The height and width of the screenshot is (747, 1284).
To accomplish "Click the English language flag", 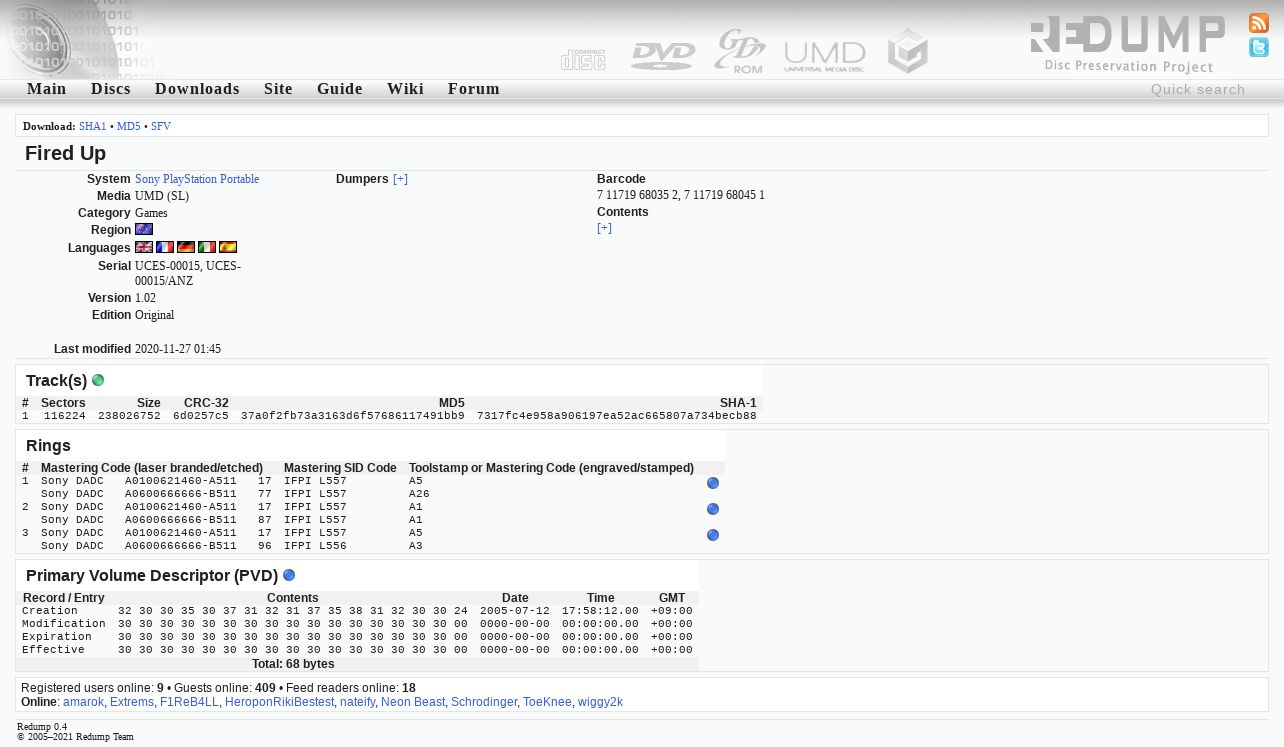I will [144, 247].
